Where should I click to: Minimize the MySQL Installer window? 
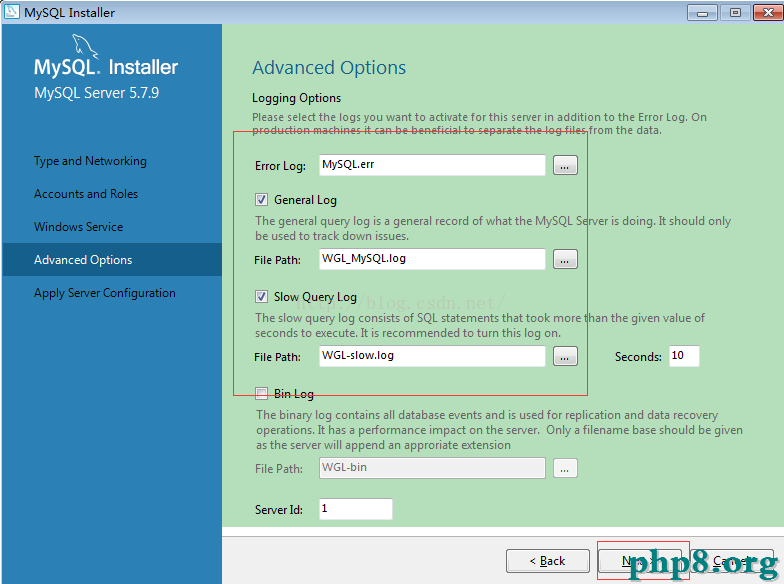click(x=702, y=12)
